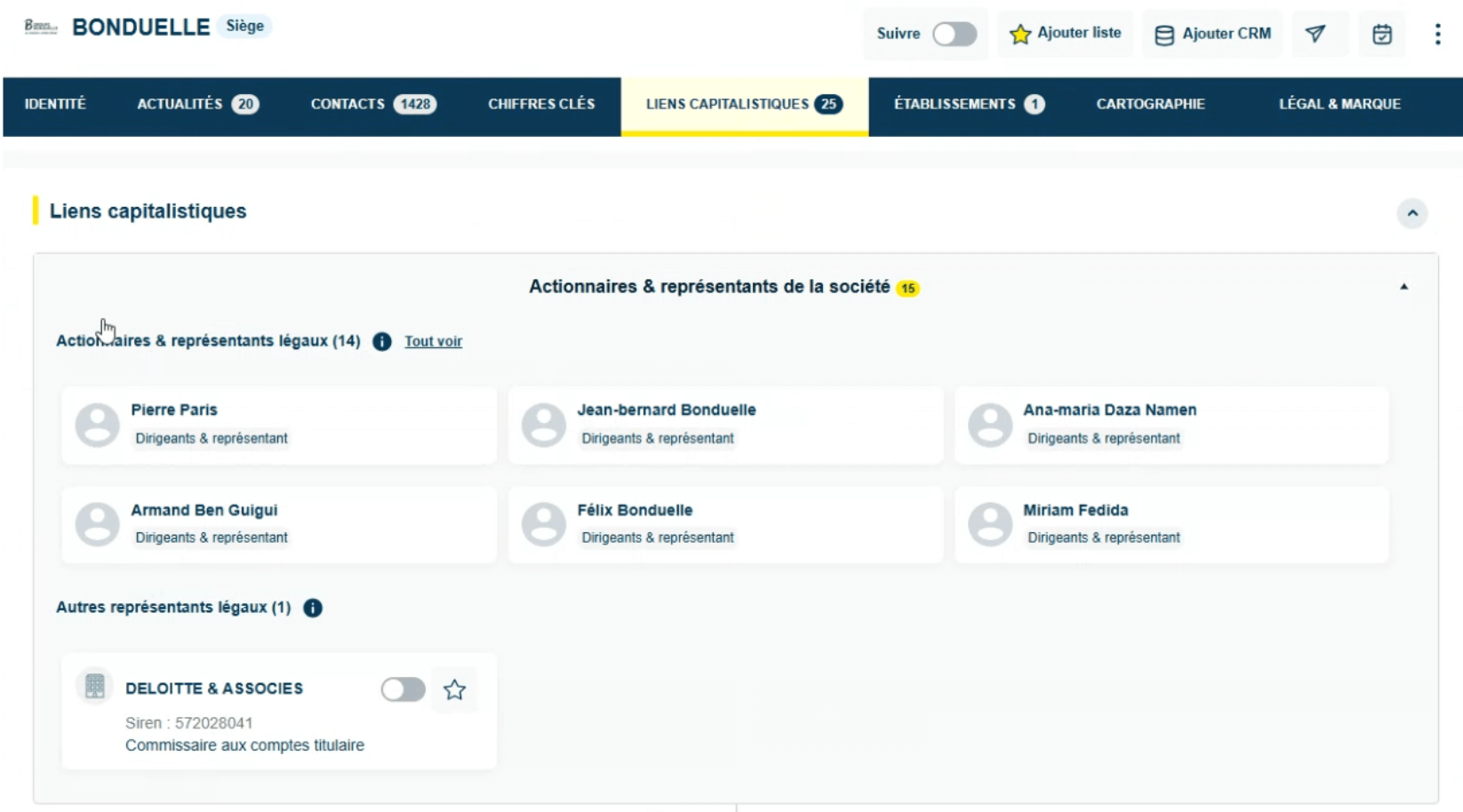Open the CONTACTS tab
1463x812 pixels.
(373, 105)
